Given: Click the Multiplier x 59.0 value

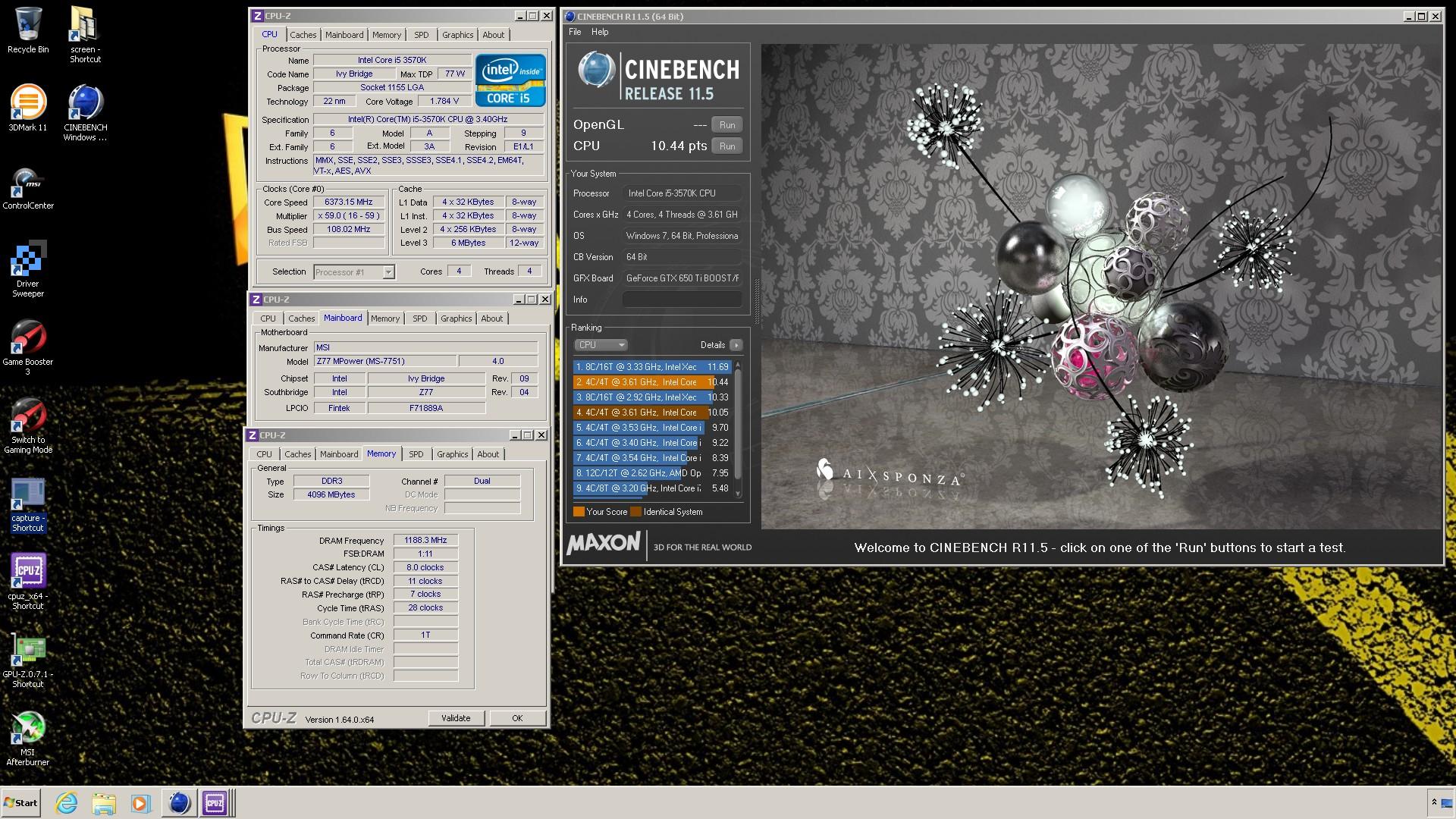Looking at the screenshot, I should point(349,216).
